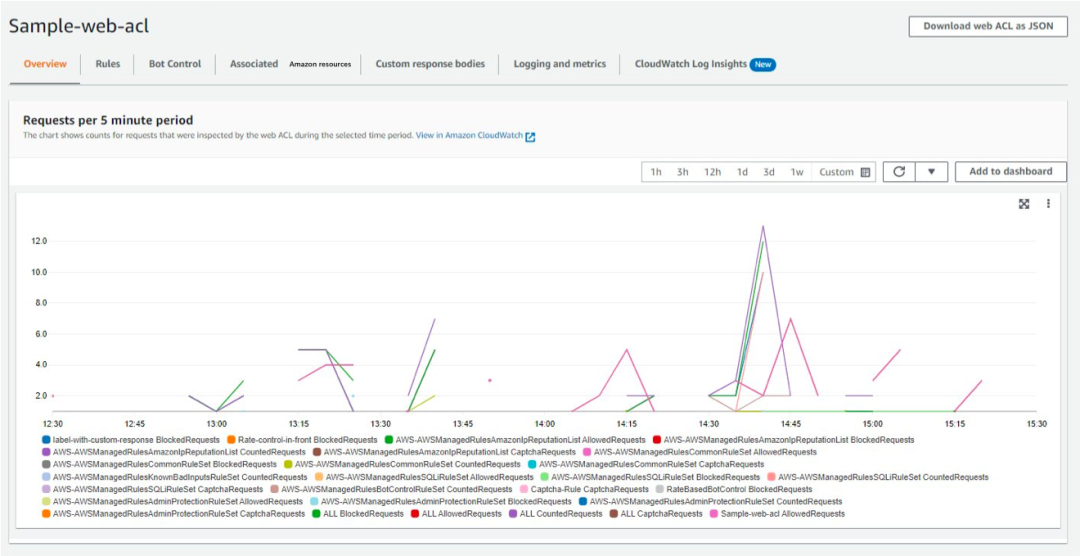
Task: Open the chart's three-dot actions menu
Action: coord(1048,204)
